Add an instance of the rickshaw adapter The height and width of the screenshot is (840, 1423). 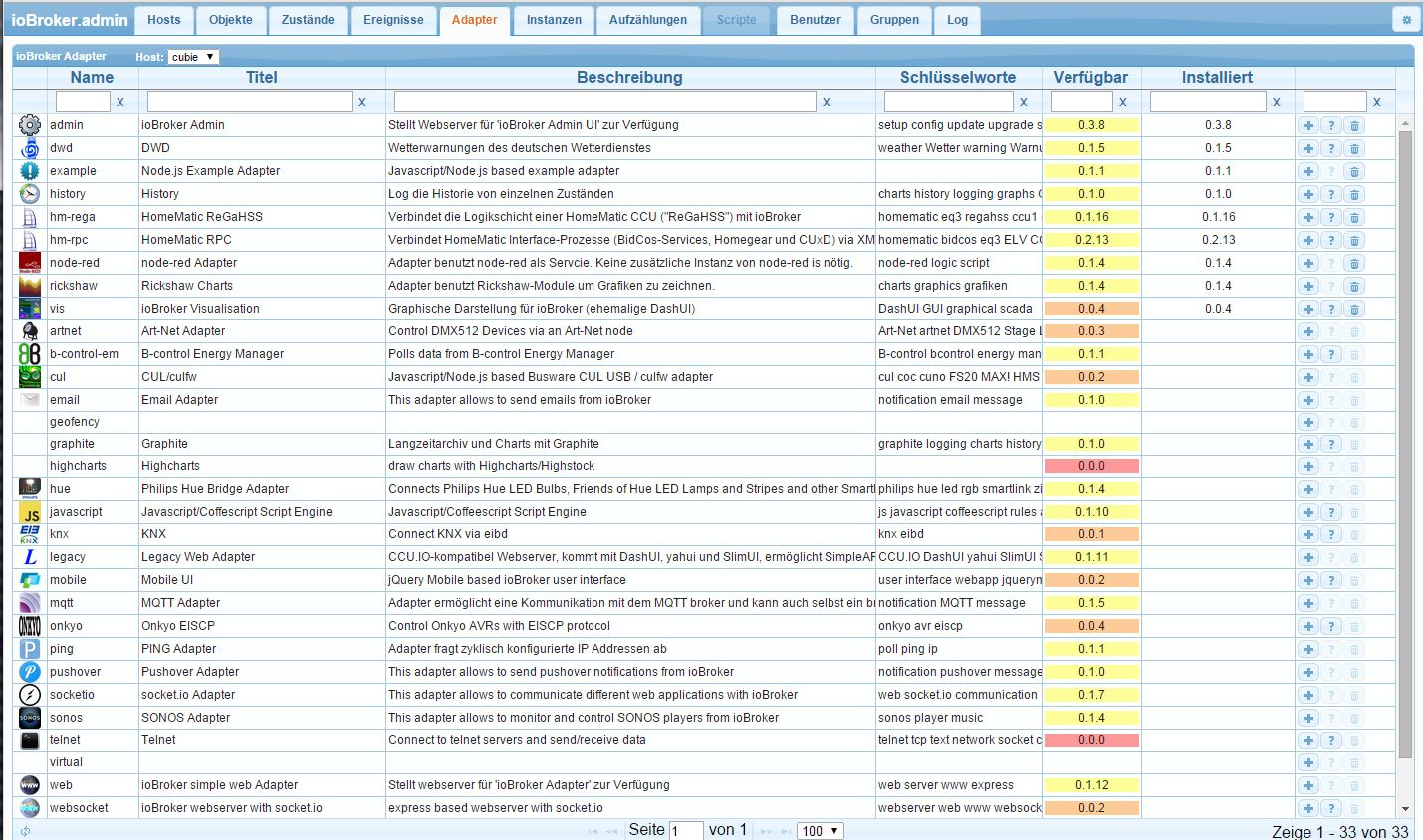pyautogui.click(x=1308, y=286)
